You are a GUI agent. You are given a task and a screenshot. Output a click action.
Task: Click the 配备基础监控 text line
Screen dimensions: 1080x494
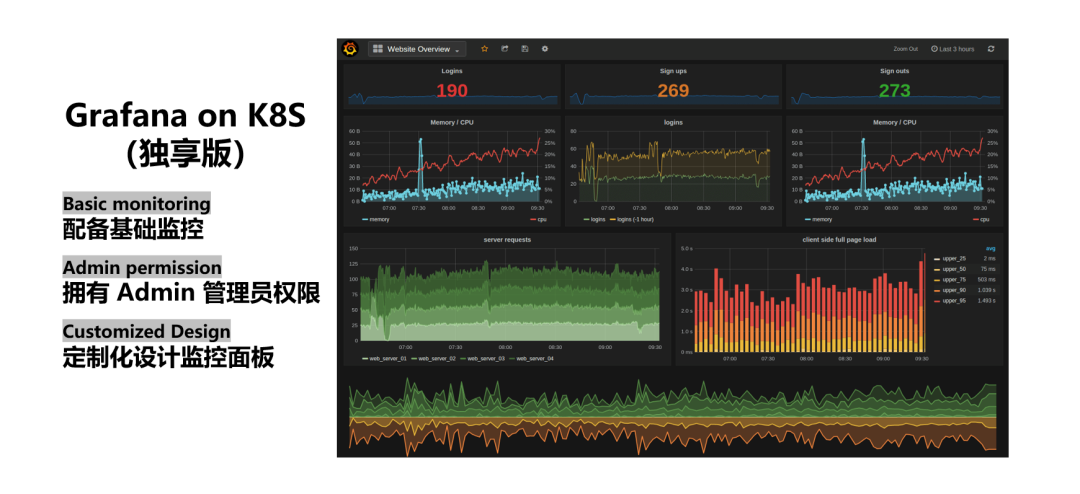coord(133,229)
